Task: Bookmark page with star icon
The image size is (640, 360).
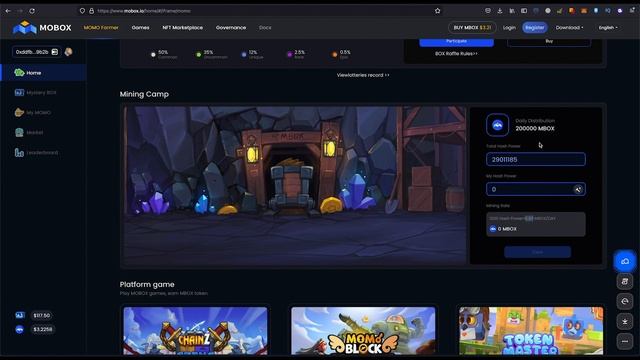Action: point(438,11)
